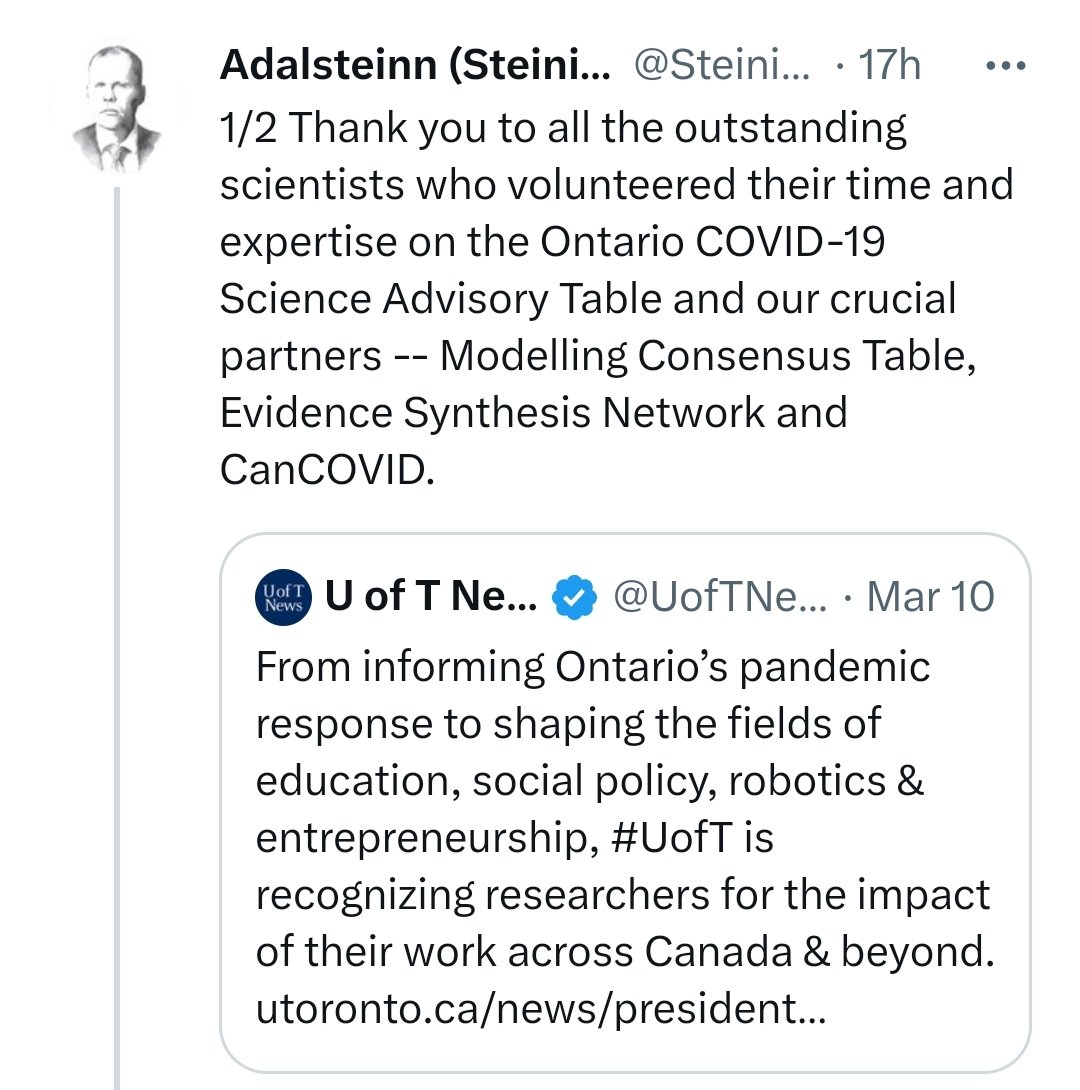Screen dimensions: 1080x1090
Task: Click the blue verified badge icon
Action: pyautogui.click(x=574, y=597)
